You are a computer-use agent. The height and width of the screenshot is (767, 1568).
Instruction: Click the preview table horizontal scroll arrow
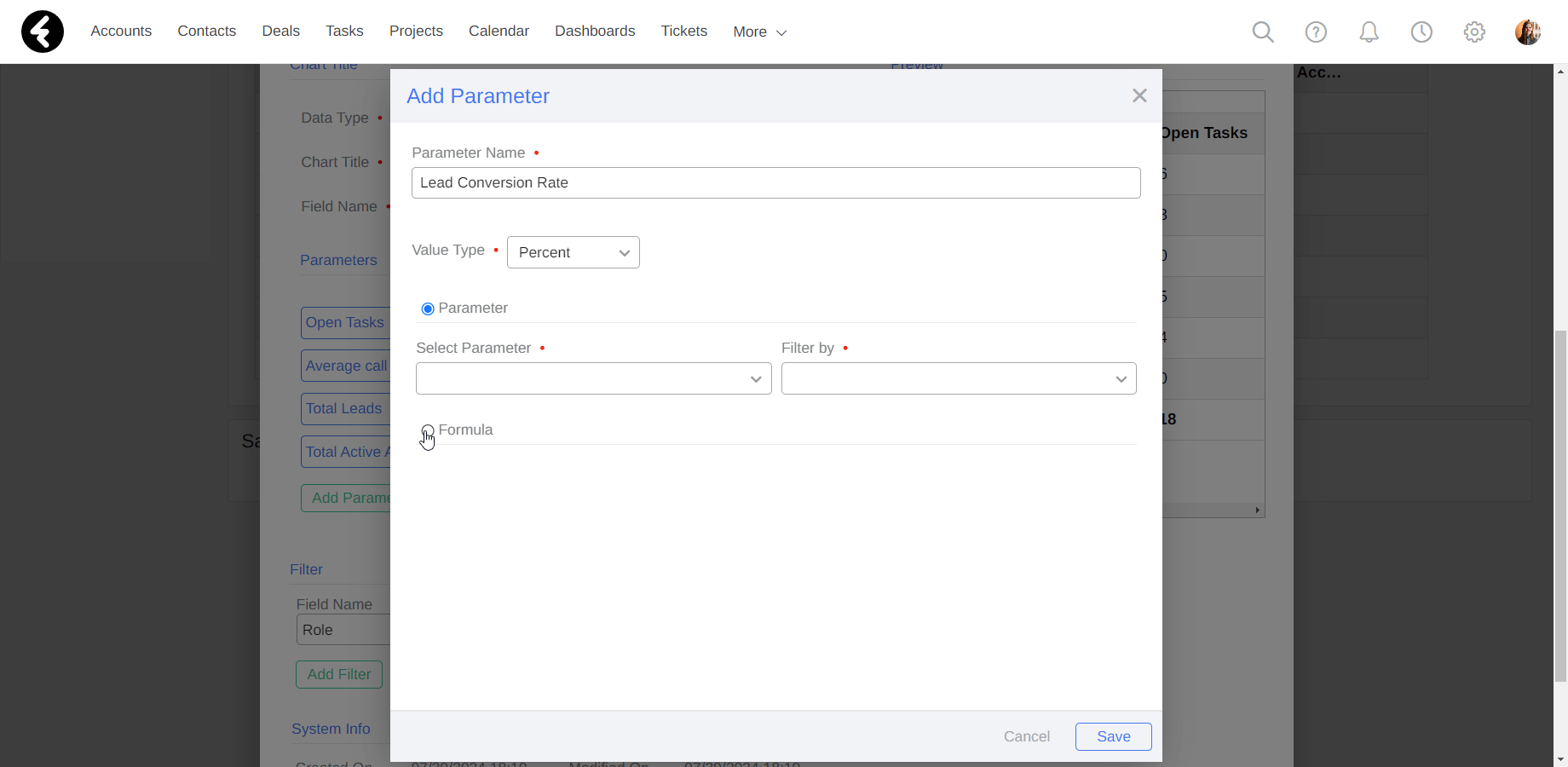1257,510
